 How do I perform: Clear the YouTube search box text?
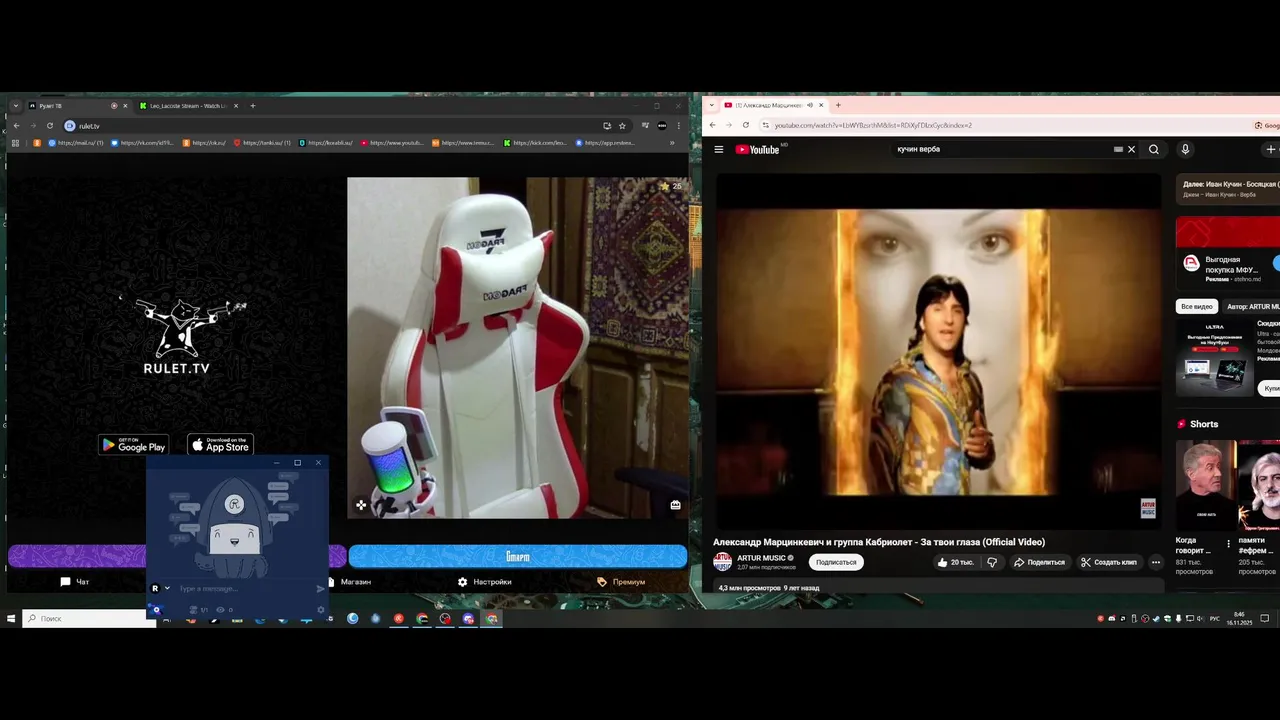[1131, 149]
